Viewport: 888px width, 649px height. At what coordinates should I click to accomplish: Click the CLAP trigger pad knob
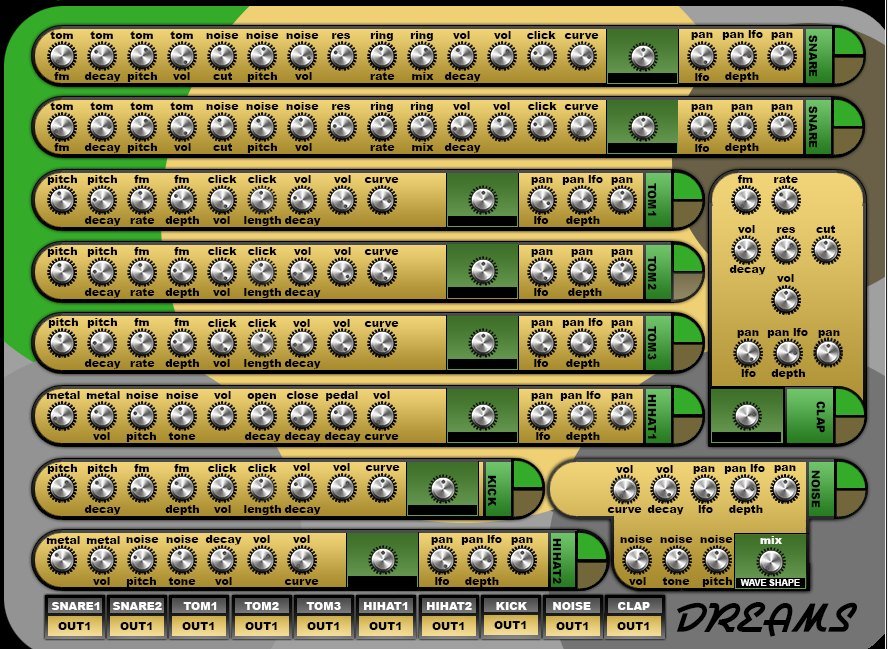pyautogui.click(x=746, y=416)
